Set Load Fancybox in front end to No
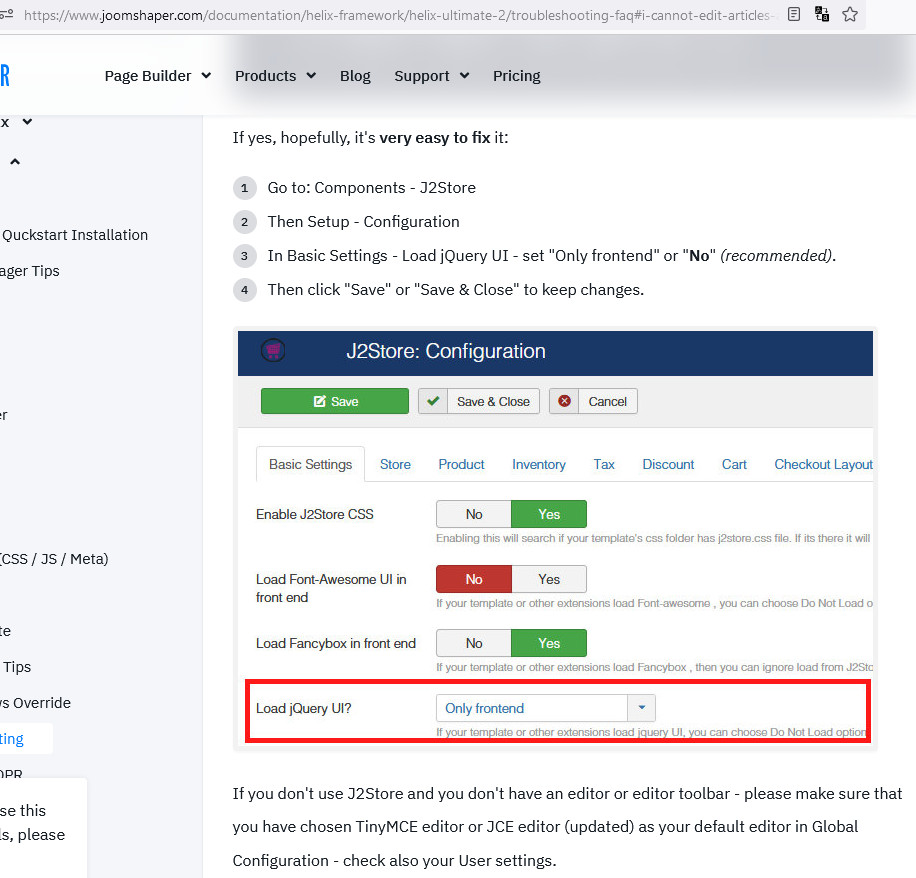 click(x=474, y=643)
